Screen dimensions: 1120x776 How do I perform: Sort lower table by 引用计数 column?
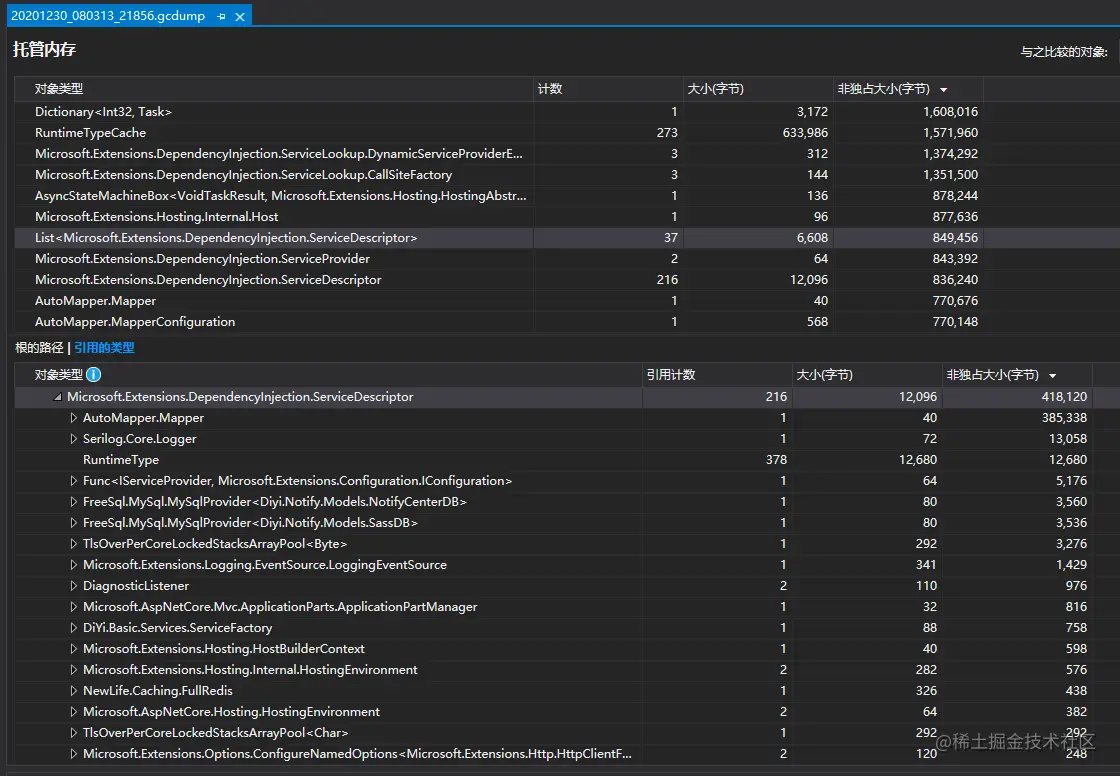coord(671,374)
